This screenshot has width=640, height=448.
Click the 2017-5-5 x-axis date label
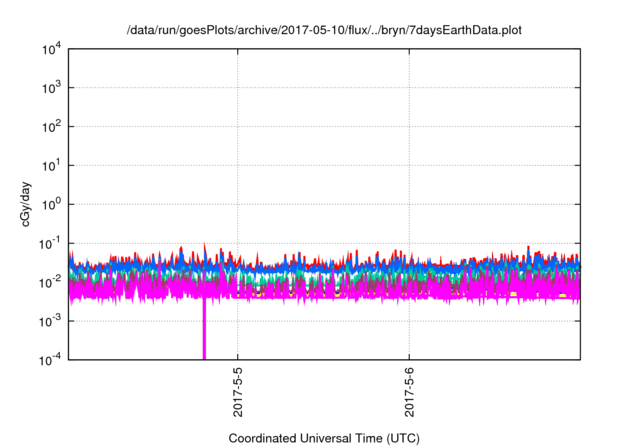click(x=238, y=392)
